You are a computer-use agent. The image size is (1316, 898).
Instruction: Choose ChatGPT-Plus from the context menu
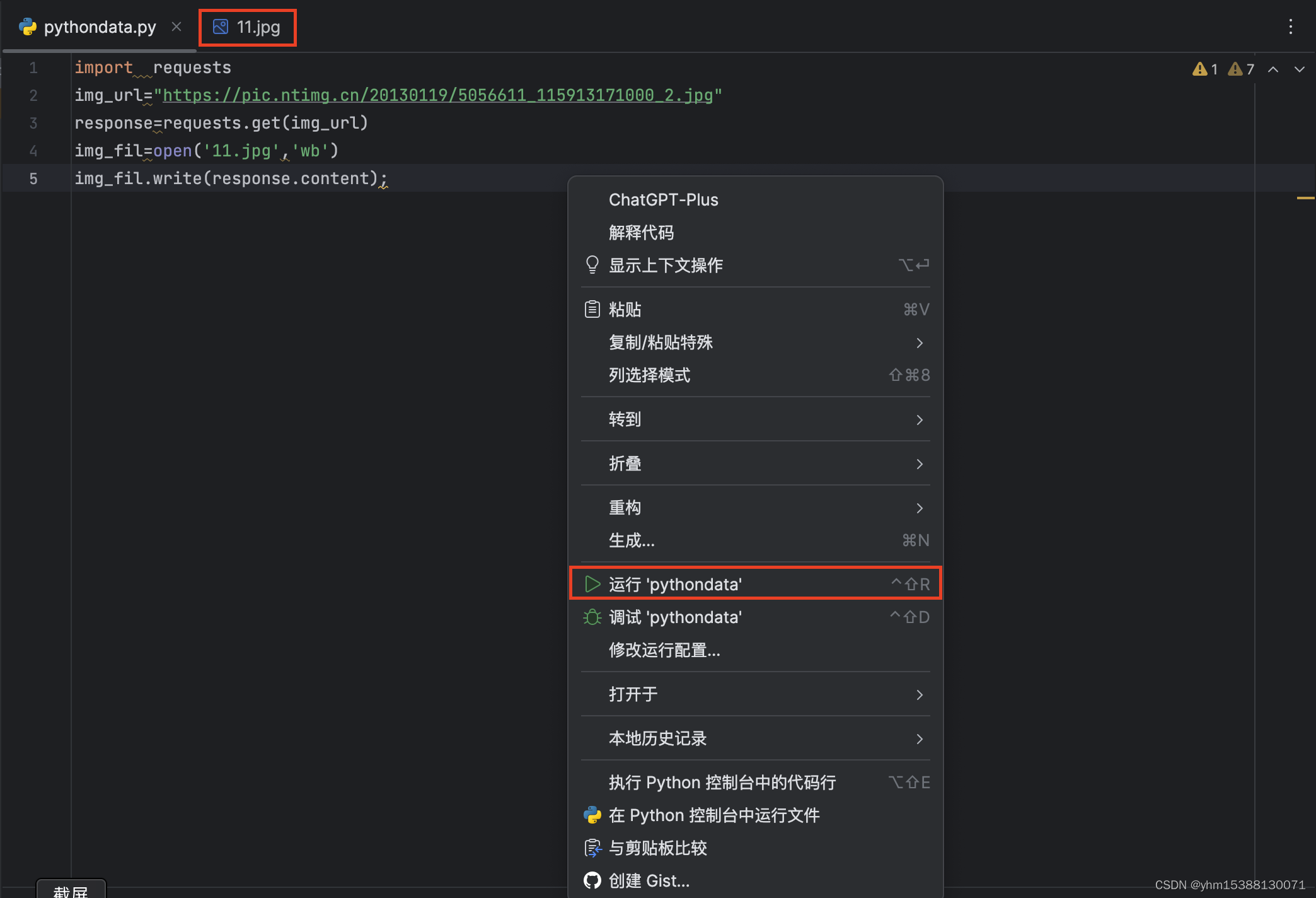point(755,200)
